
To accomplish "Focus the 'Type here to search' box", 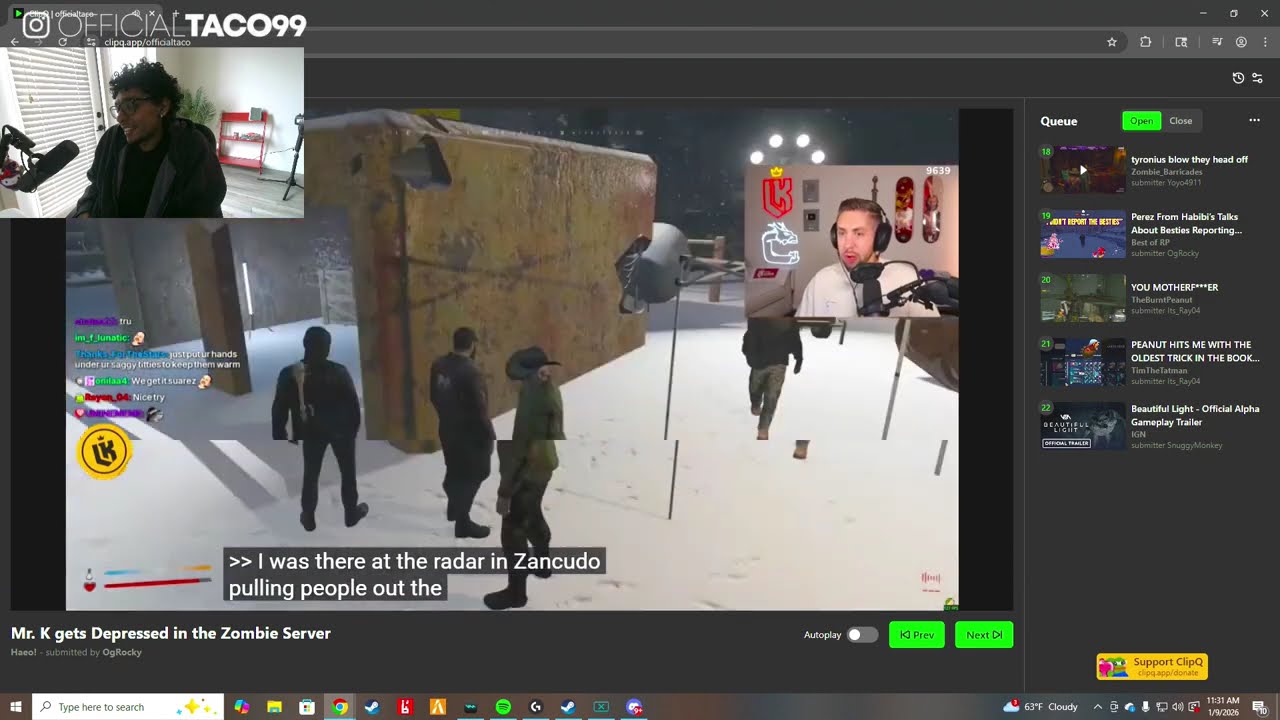I will (x=128, y=707).
